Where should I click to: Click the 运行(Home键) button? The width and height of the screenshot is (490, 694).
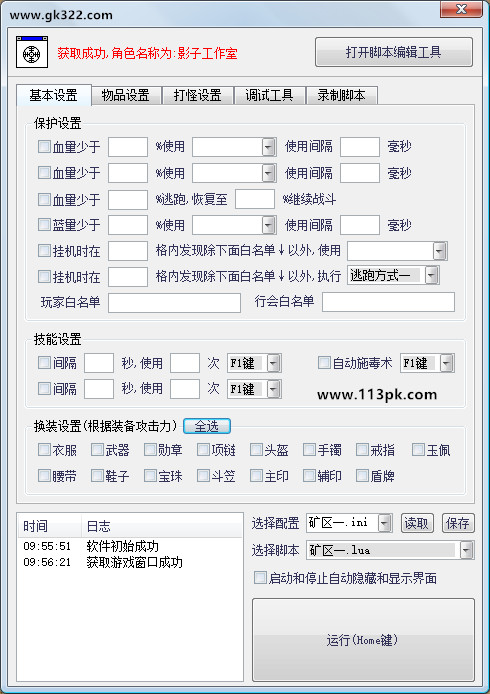coord(363,640)
